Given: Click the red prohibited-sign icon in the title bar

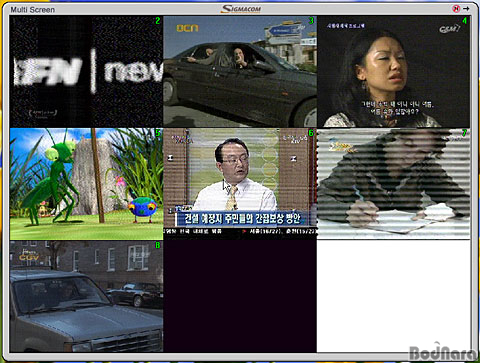Looking at the screenshot, I should pyautogui.click(x=456, y=9).
